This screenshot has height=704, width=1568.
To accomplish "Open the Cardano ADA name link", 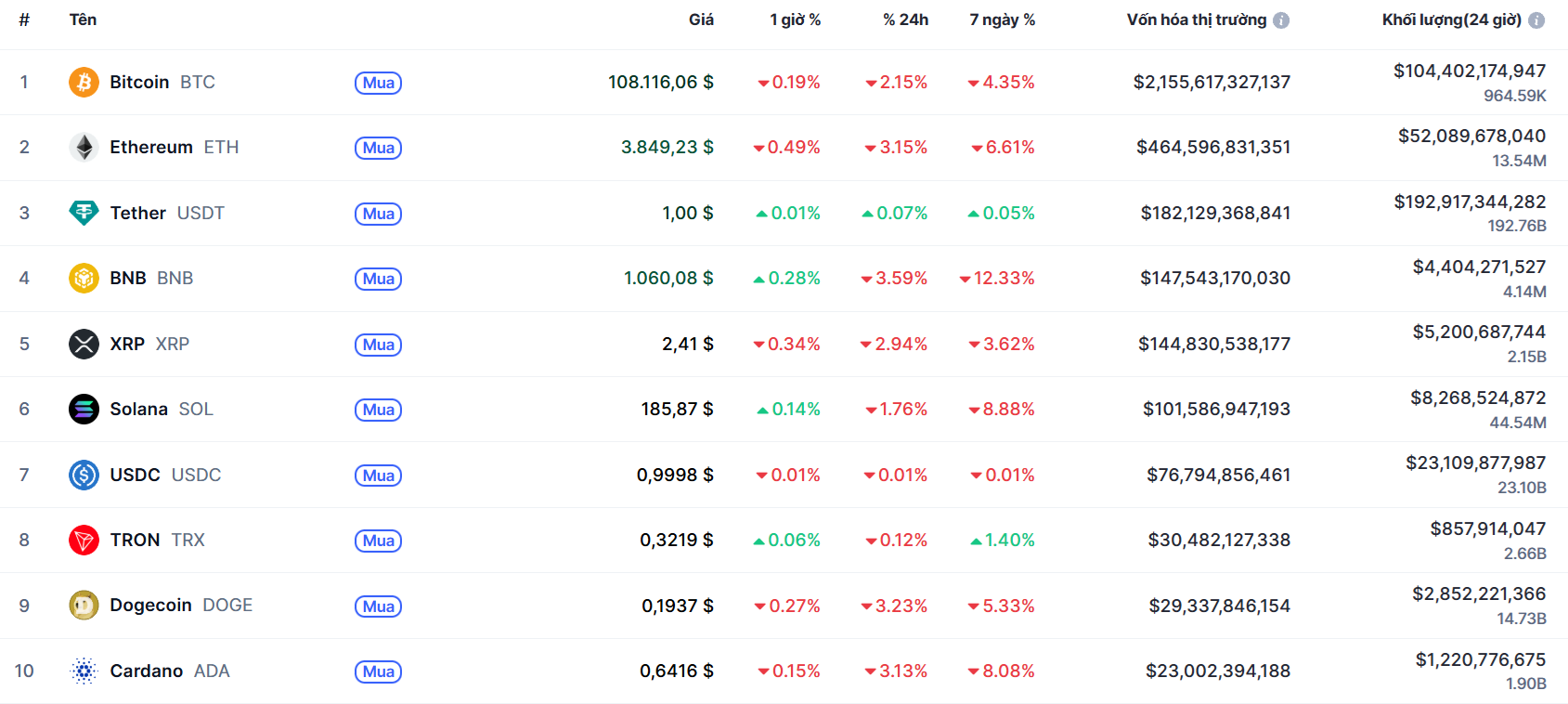I will click(x=170, y=671).
